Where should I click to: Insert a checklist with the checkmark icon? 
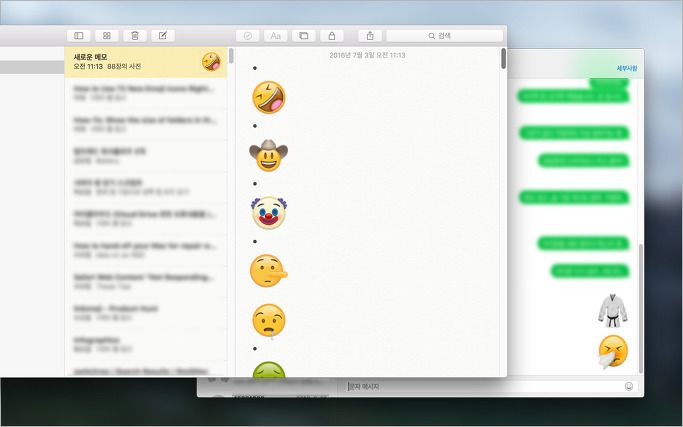click(x=247, y=36)
